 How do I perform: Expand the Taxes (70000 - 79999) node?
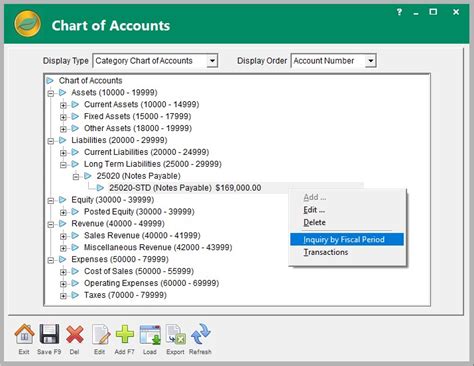tap(63, 296)
